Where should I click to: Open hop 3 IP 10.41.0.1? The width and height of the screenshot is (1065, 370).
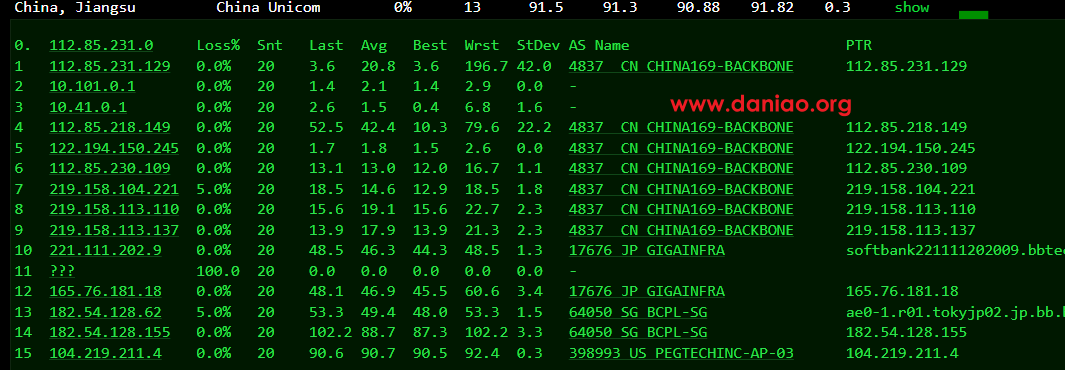(x=88, y=107)
